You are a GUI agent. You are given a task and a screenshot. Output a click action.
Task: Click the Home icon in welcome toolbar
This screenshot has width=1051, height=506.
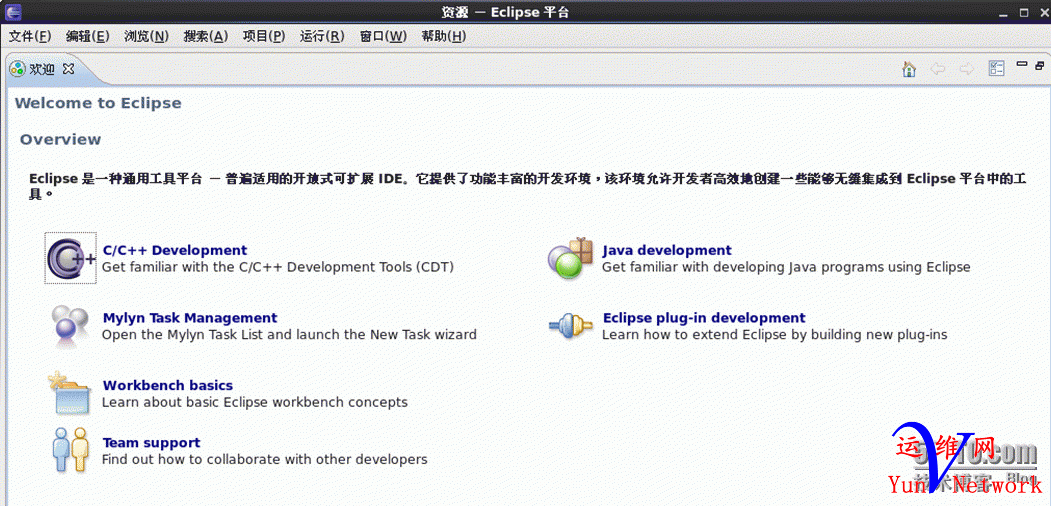point(909,68)
